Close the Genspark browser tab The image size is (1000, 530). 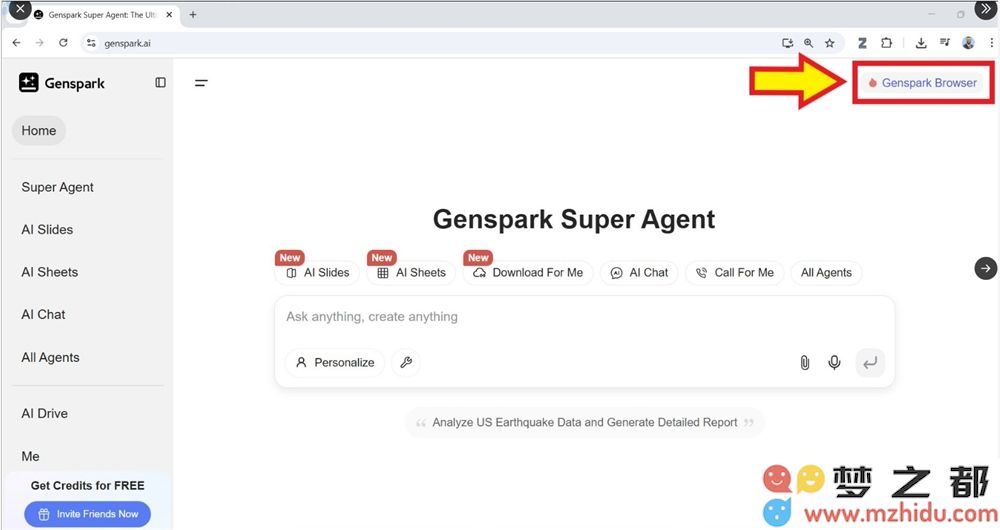[169, 14]
